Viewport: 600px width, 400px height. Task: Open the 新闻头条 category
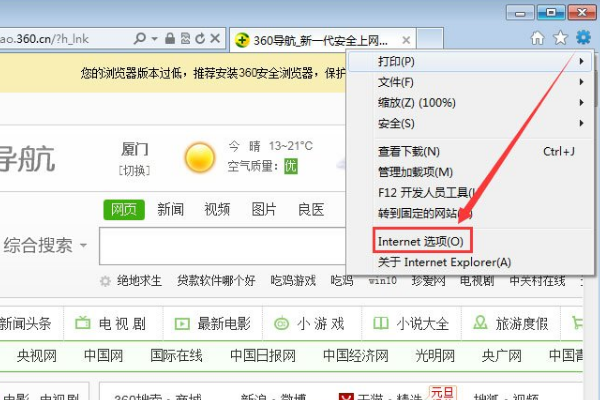[25, 324]
